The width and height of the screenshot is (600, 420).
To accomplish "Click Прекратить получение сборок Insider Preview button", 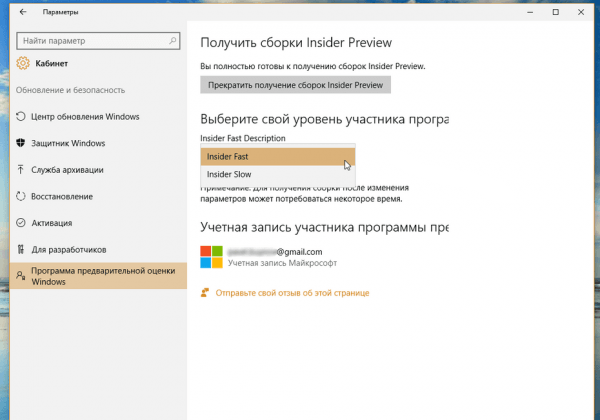I will tap(295, 85).
